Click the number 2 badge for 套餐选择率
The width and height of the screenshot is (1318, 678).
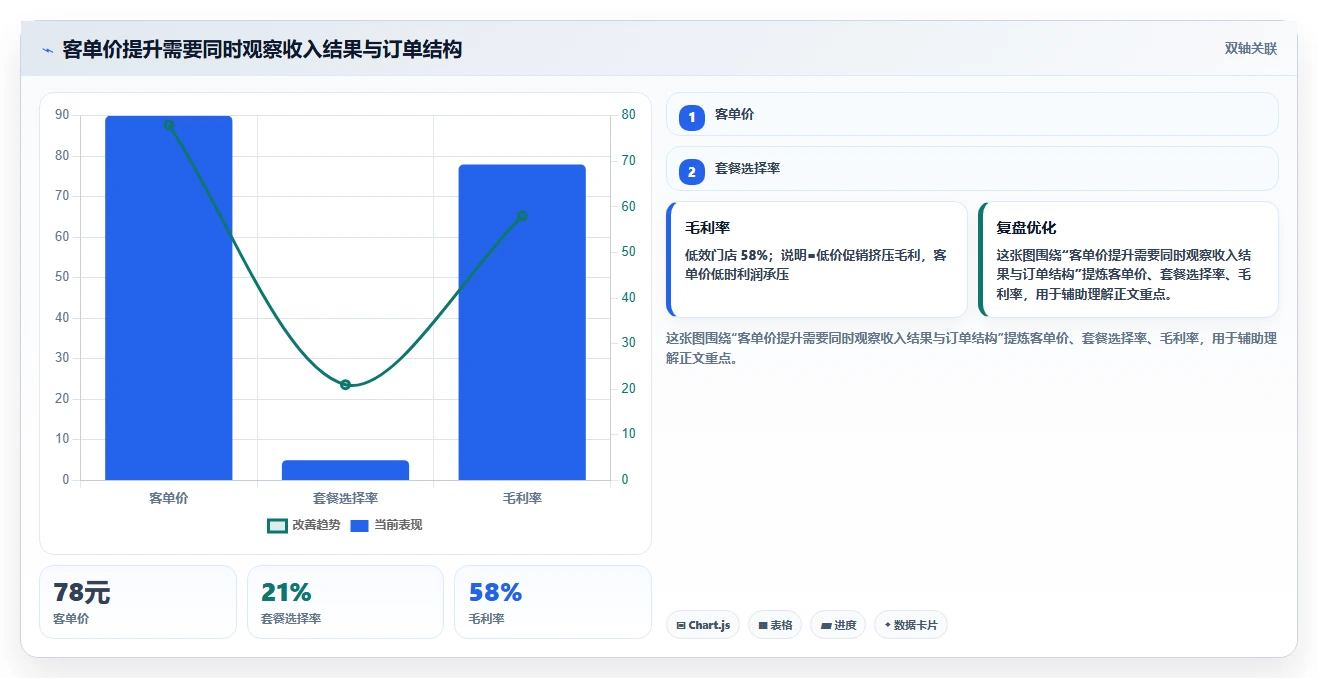click(691, 172)
